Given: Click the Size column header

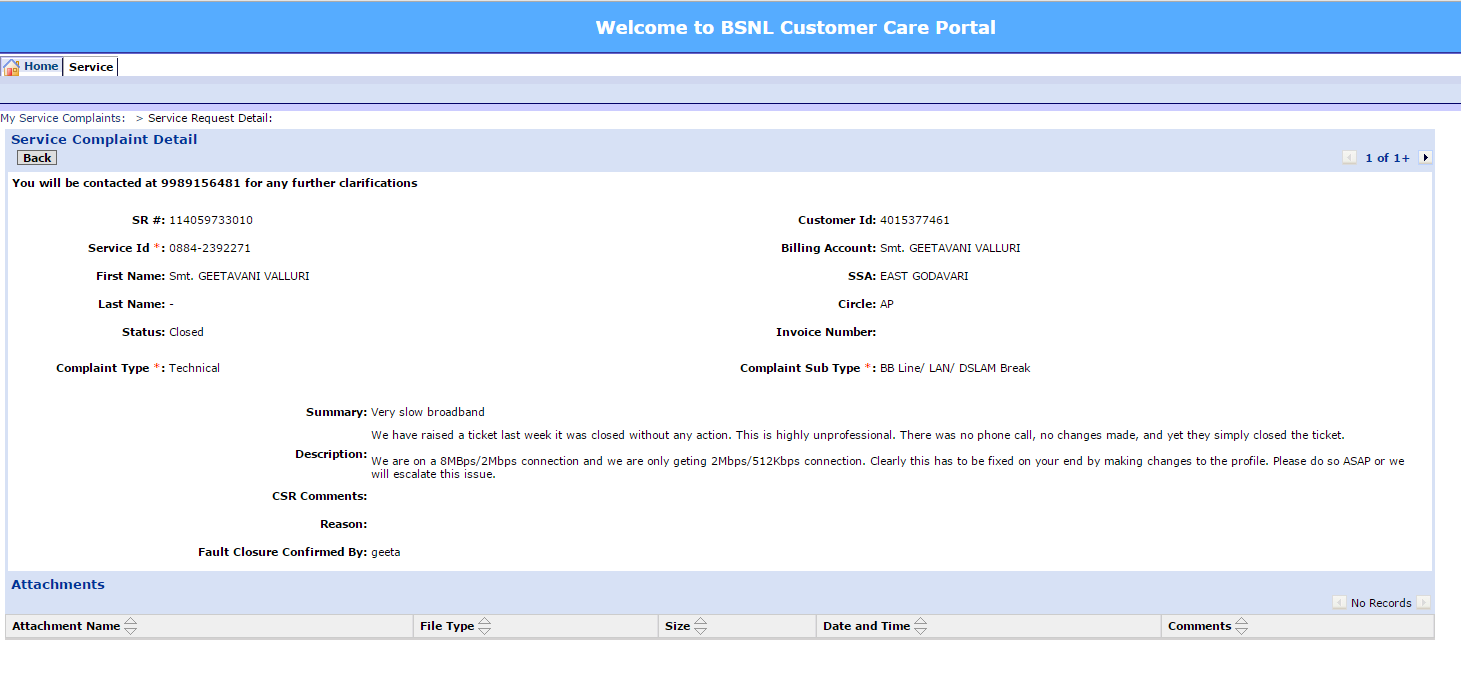Looking at the screenshot, I should [x=677, y=626].
